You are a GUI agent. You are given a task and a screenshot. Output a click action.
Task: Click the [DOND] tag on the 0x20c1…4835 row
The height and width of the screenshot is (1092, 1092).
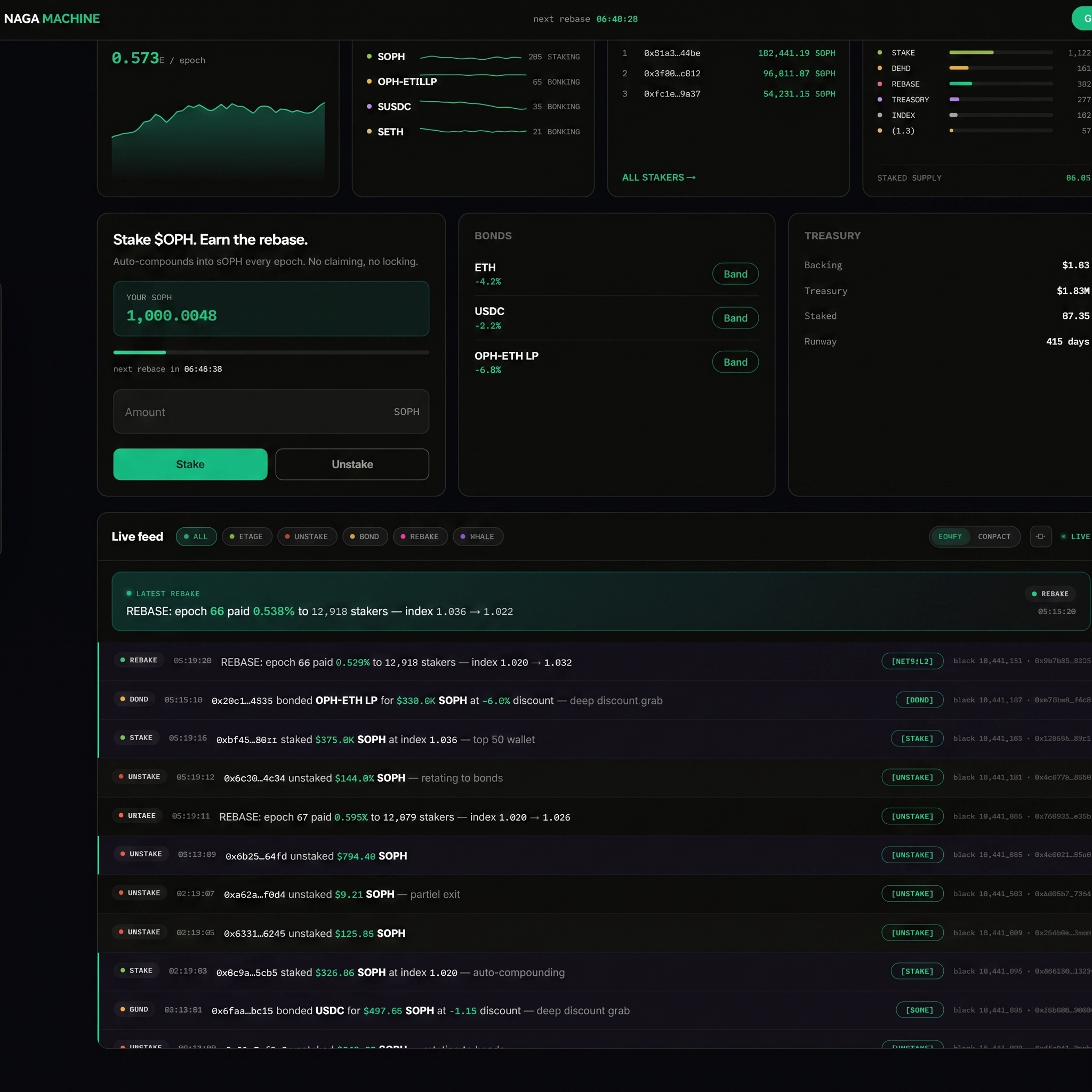(x=920, y=700)
